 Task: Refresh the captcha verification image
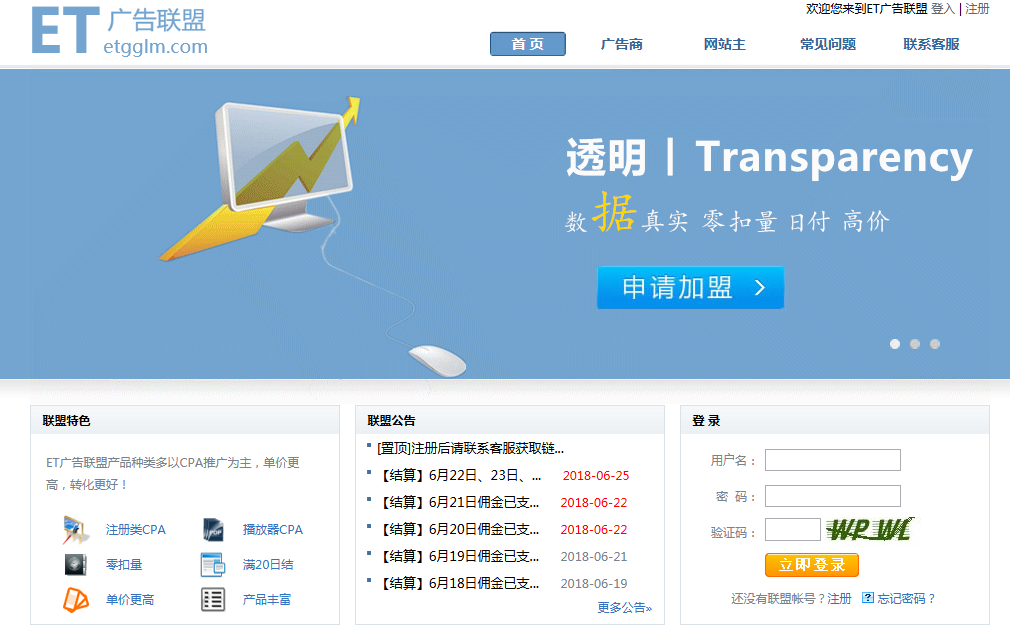pyautogui.click(x=871, y=530)
